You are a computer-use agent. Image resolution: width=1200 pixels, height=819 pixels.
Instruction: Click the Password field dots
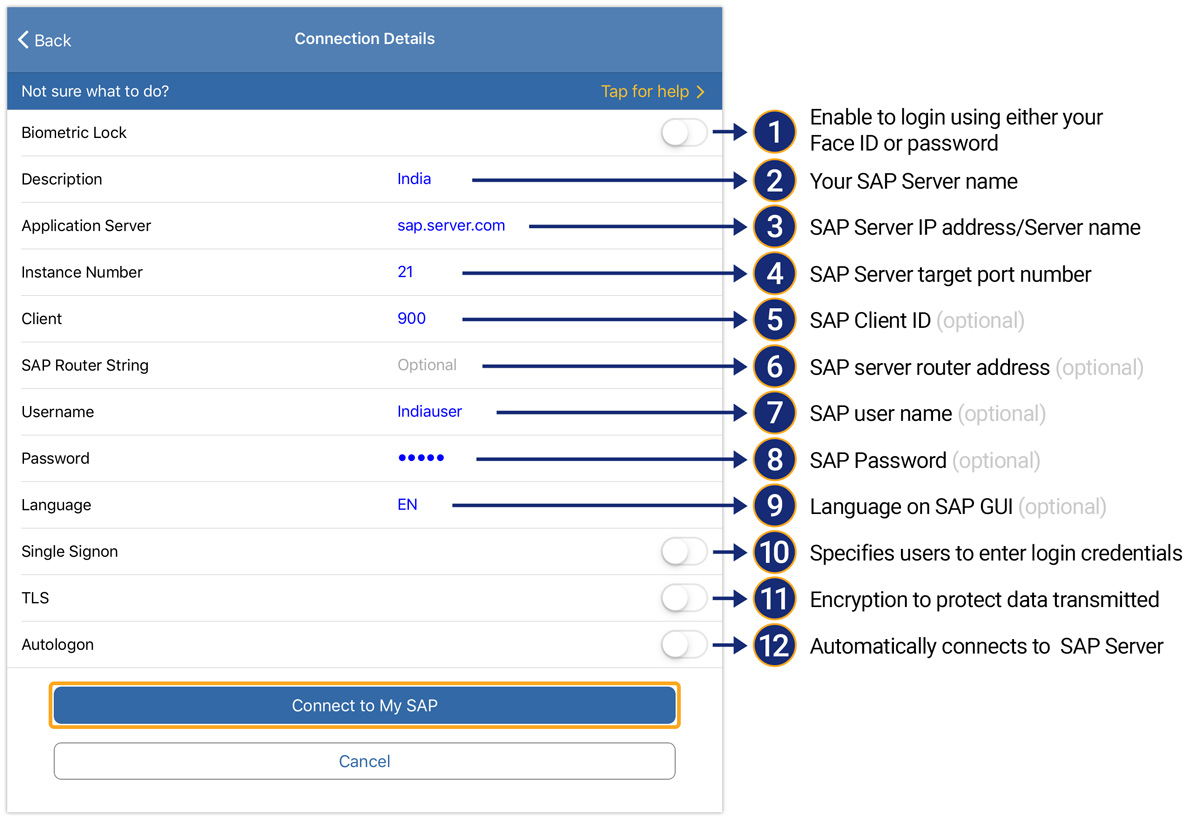(421, 458)
